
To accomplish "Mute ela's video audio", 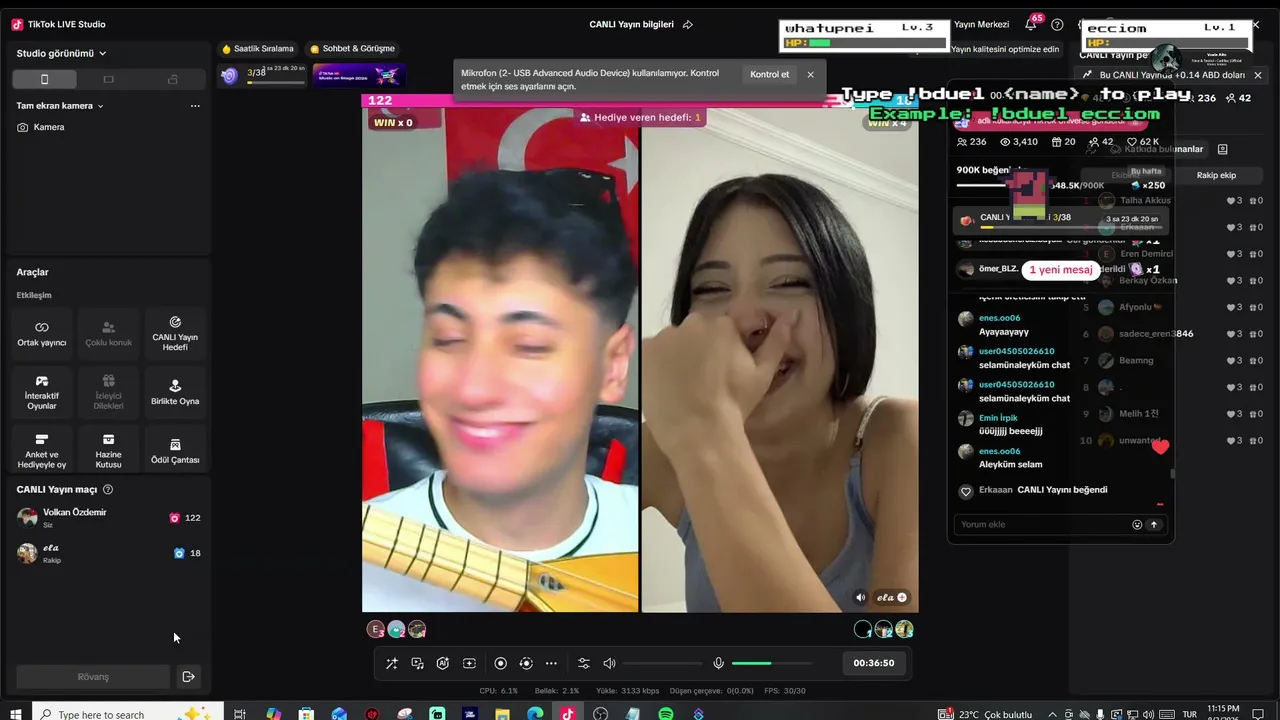I will [x=861, y=598].
